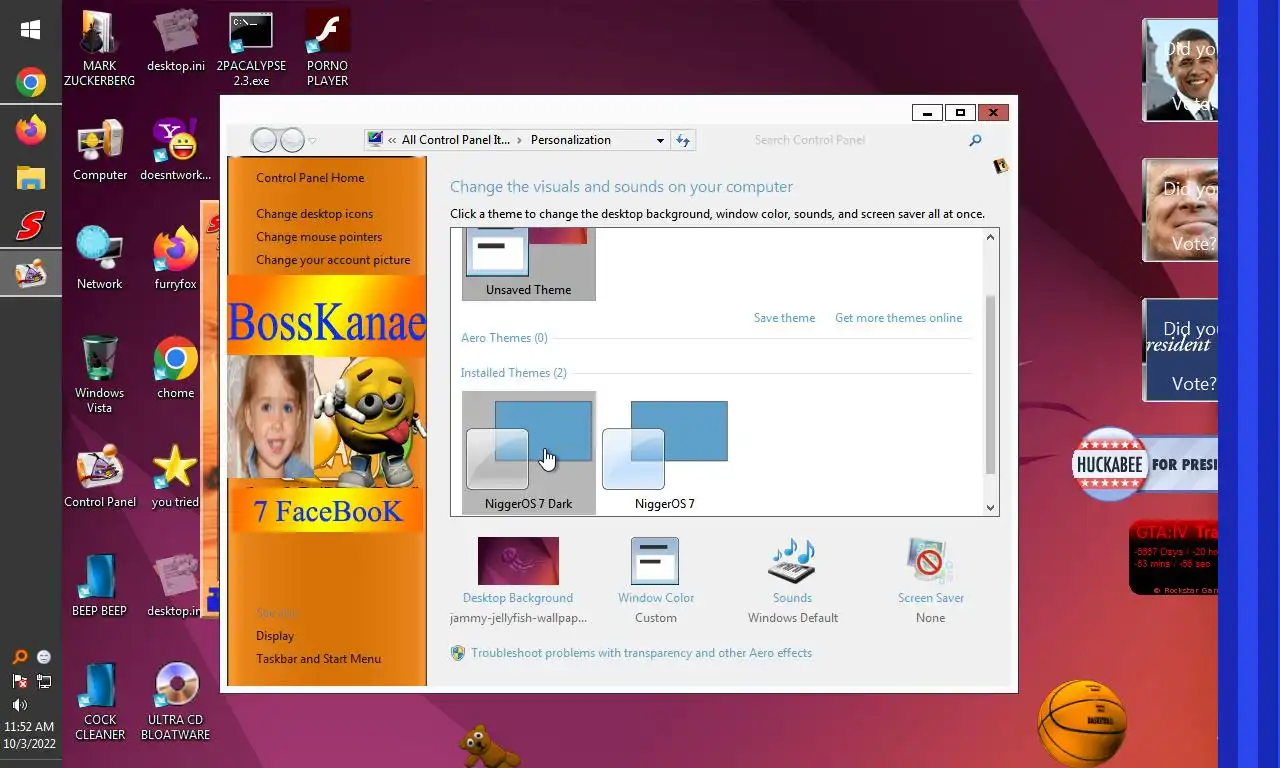Viewport: 1280px width, 768px height.
Task: Click the red S taskbar icon
Action: coord(30,226)
